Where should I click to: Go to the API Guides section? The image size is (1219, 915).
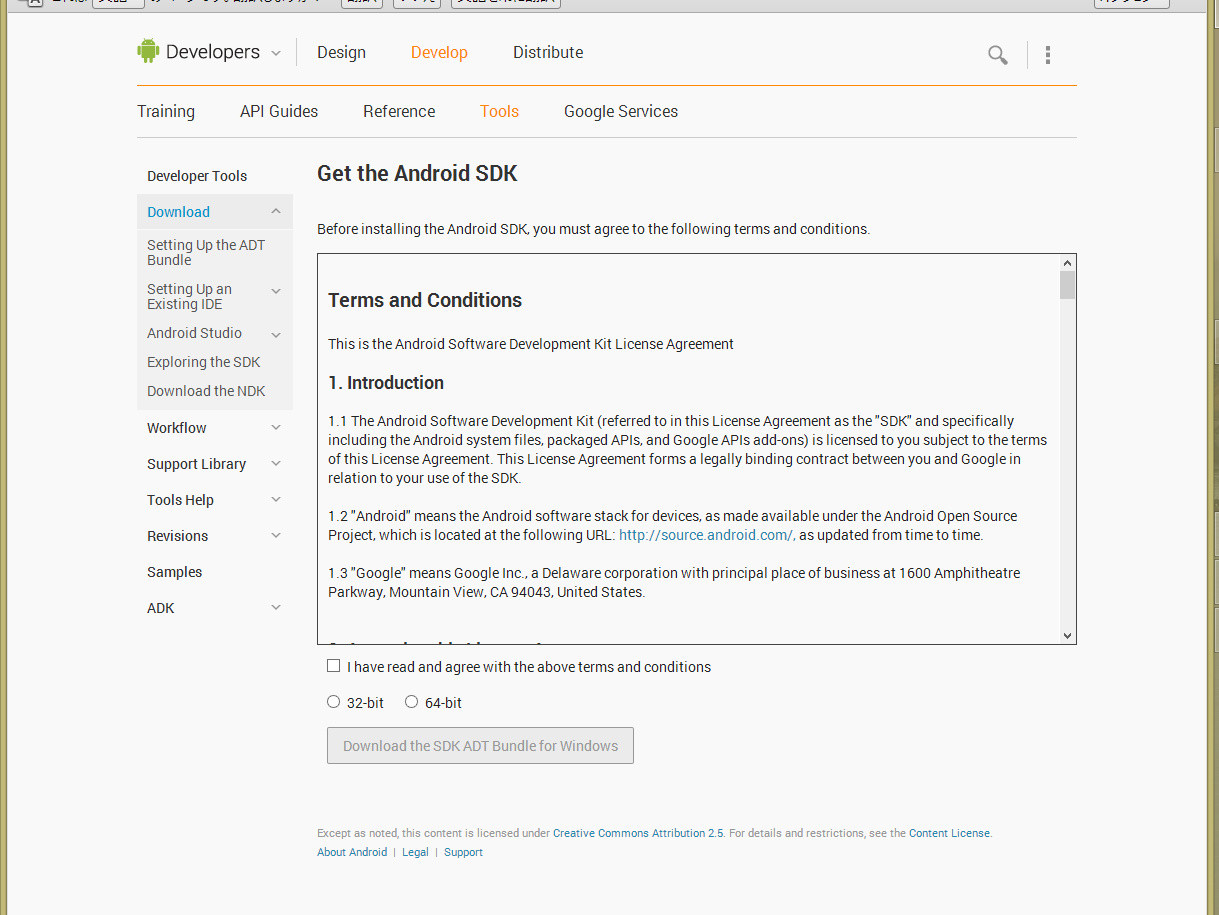tap(279, 111)
